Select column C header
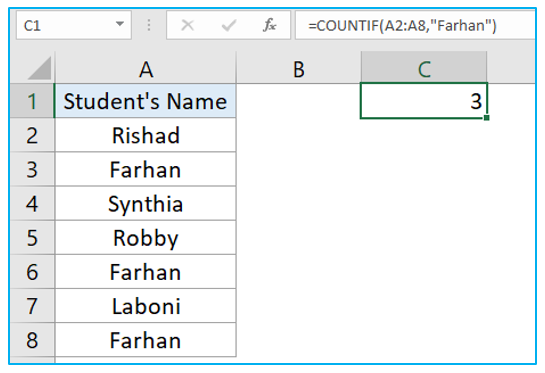The width and height of the screenshot is (545, 373). (x=424, y=68)
